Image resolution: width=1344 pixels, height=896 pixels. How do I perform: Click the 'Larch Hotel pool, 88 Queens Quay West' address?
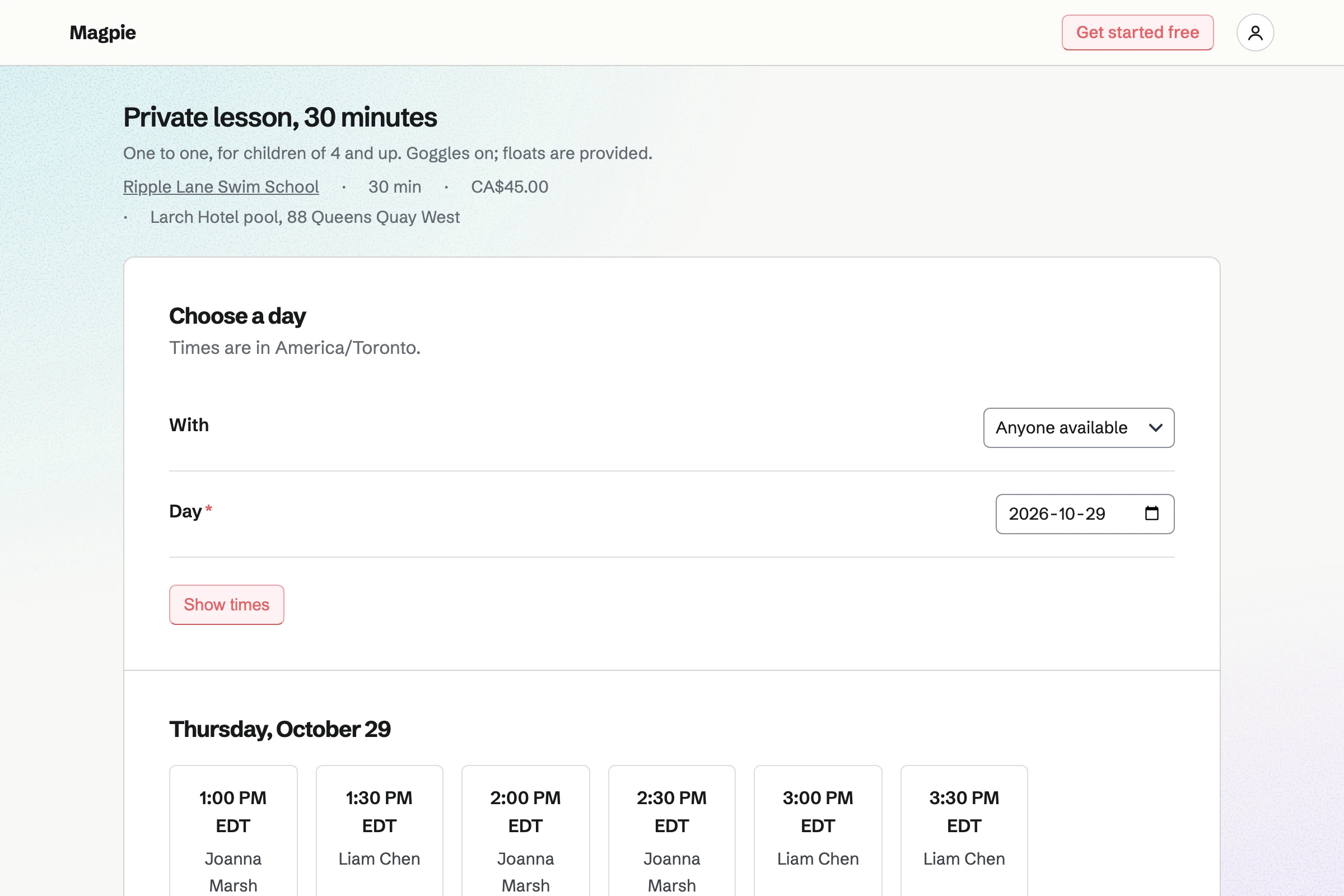pyautogui.click(x=305, y=217)
